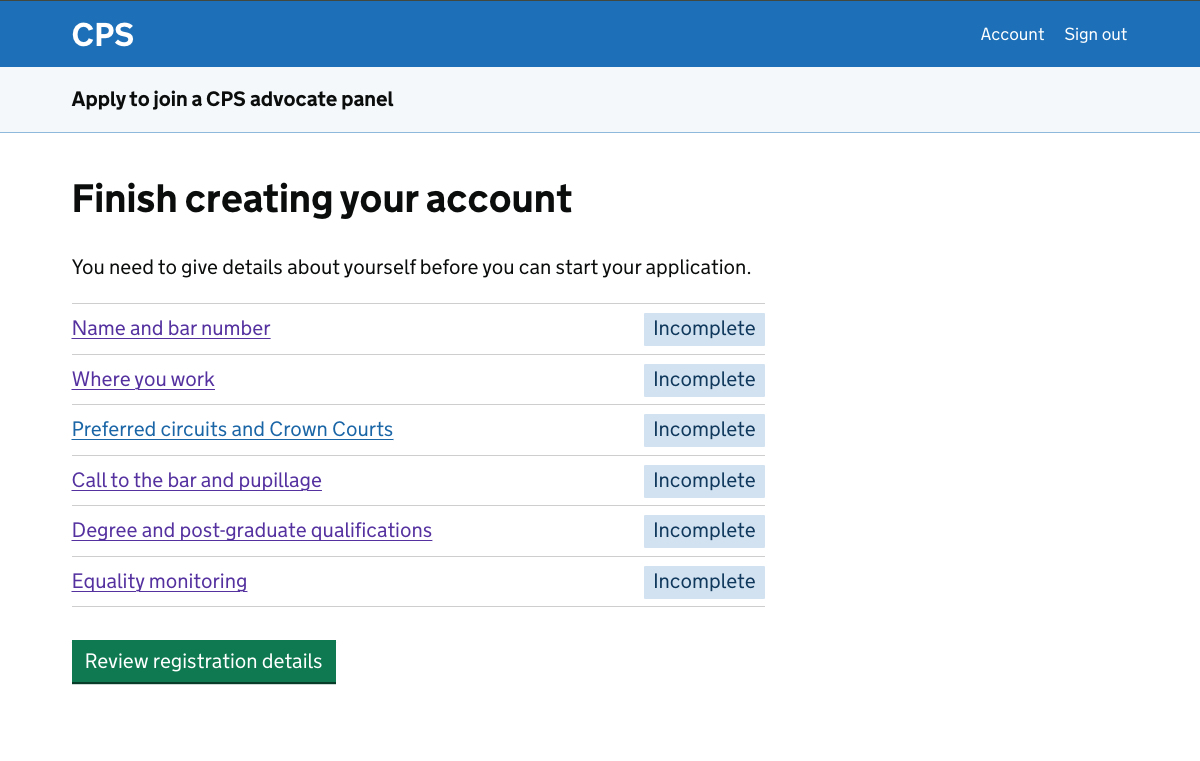Click the Incomplete tag beside Name and bar number
Image resolution: width=1200 pixels, height=761 pixels.
click(704, 328)
